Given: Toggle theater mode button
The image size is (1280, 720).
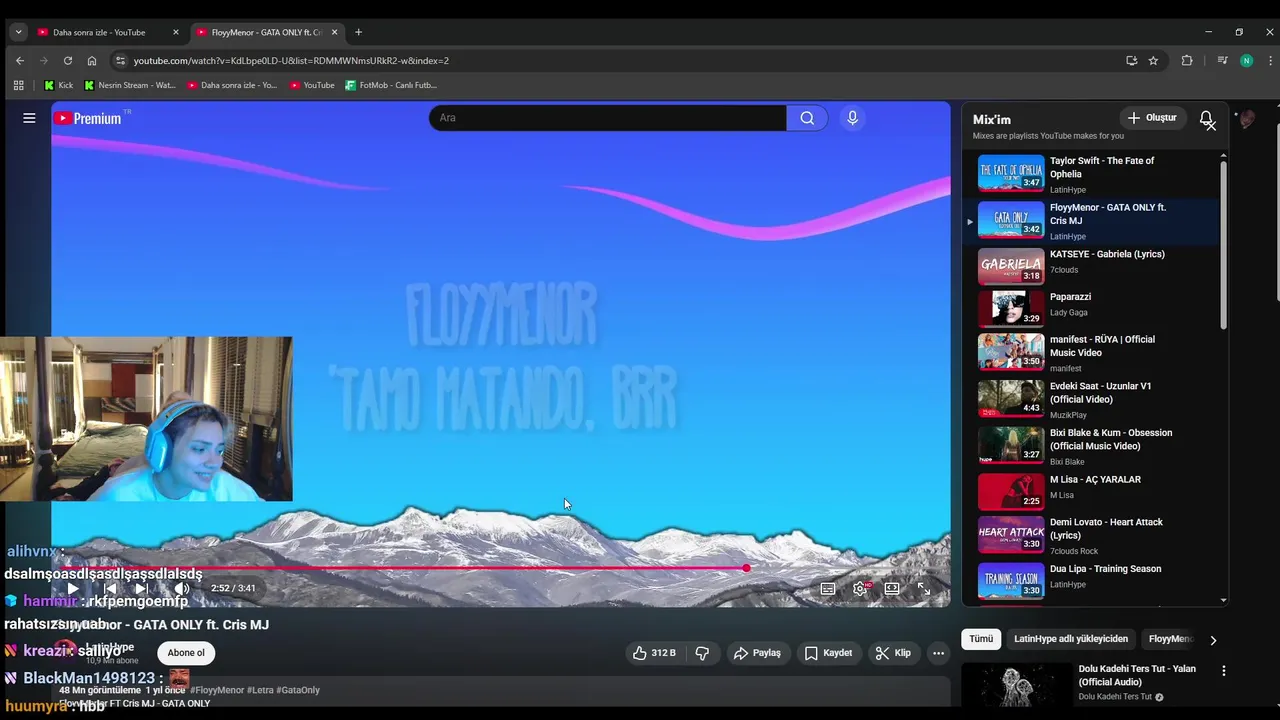Looking at the screenshot, I should [892, 589].
